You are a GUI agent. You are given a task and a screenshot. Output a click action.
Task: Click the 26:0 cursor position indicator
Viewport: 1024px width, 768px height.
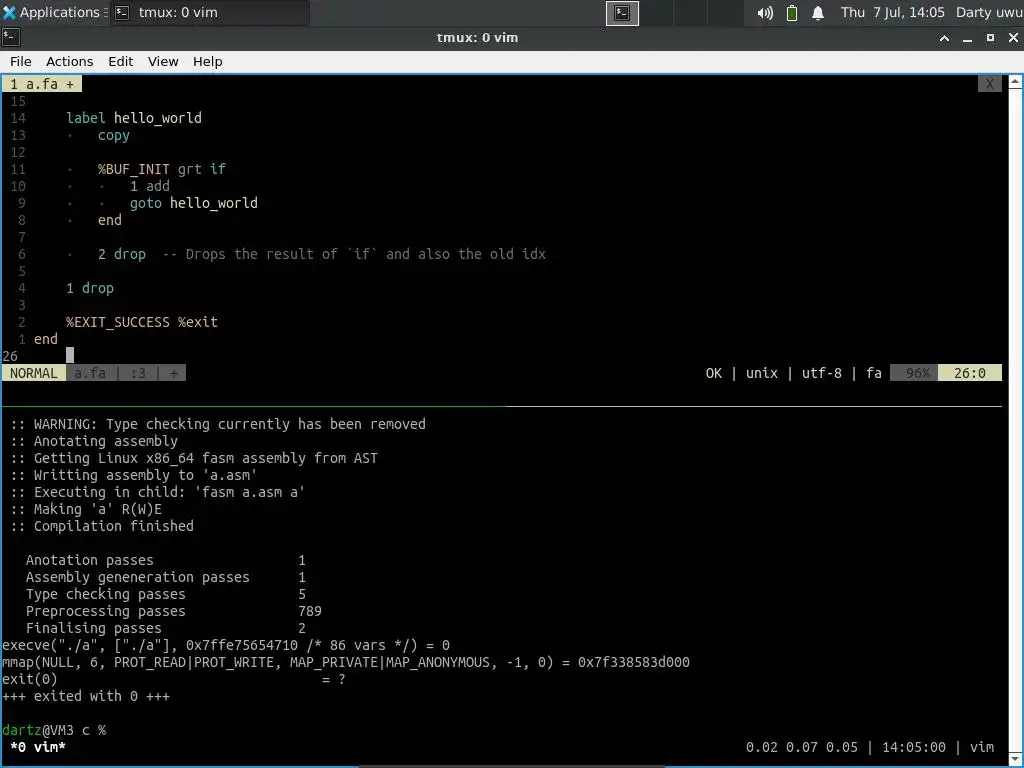point(970,373)
